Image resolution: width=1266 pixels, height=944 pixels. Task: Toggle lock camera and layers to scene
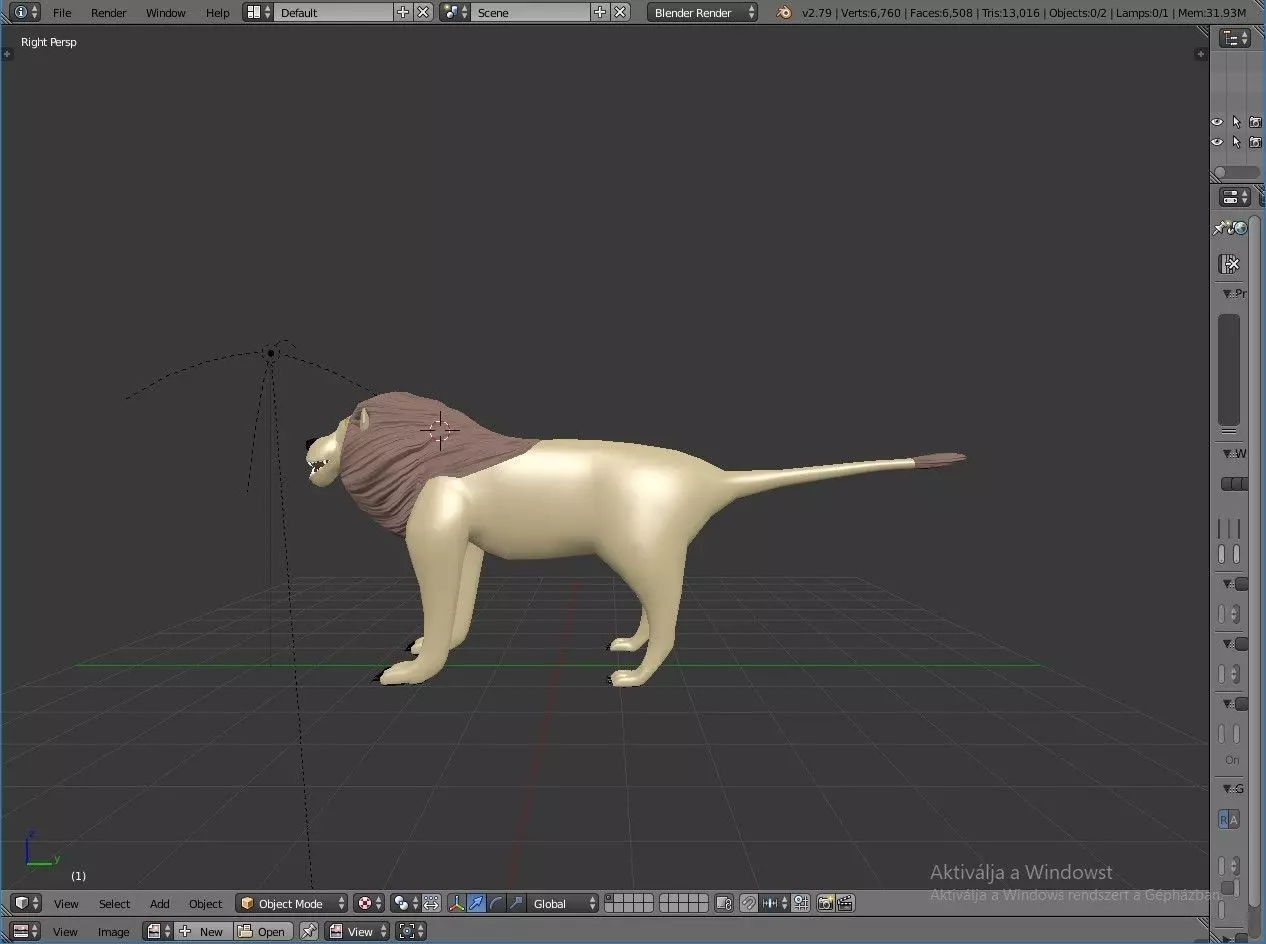tap(726, 903)
